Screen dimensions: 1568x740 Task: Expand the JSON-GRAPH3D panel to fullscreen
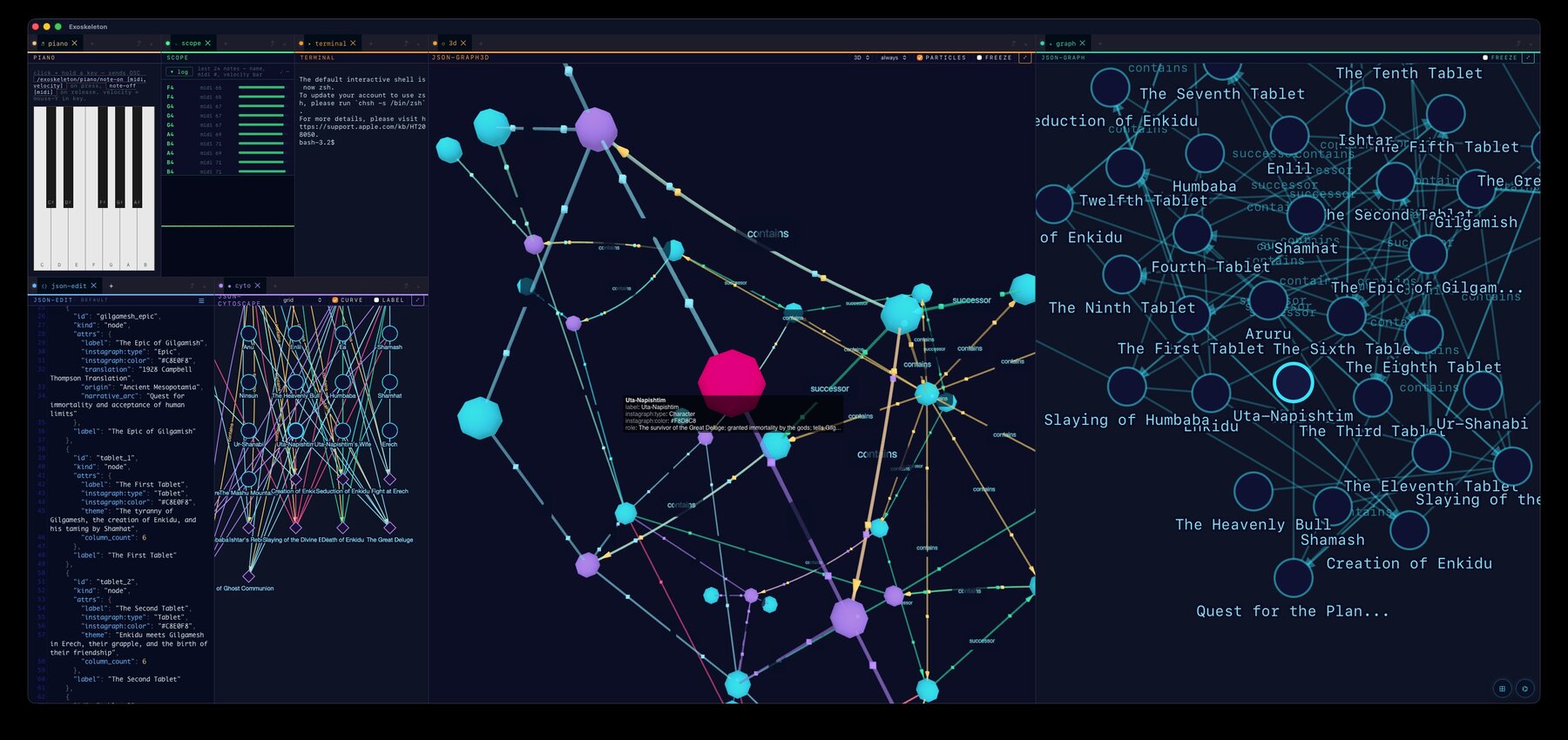point(1024,57)
